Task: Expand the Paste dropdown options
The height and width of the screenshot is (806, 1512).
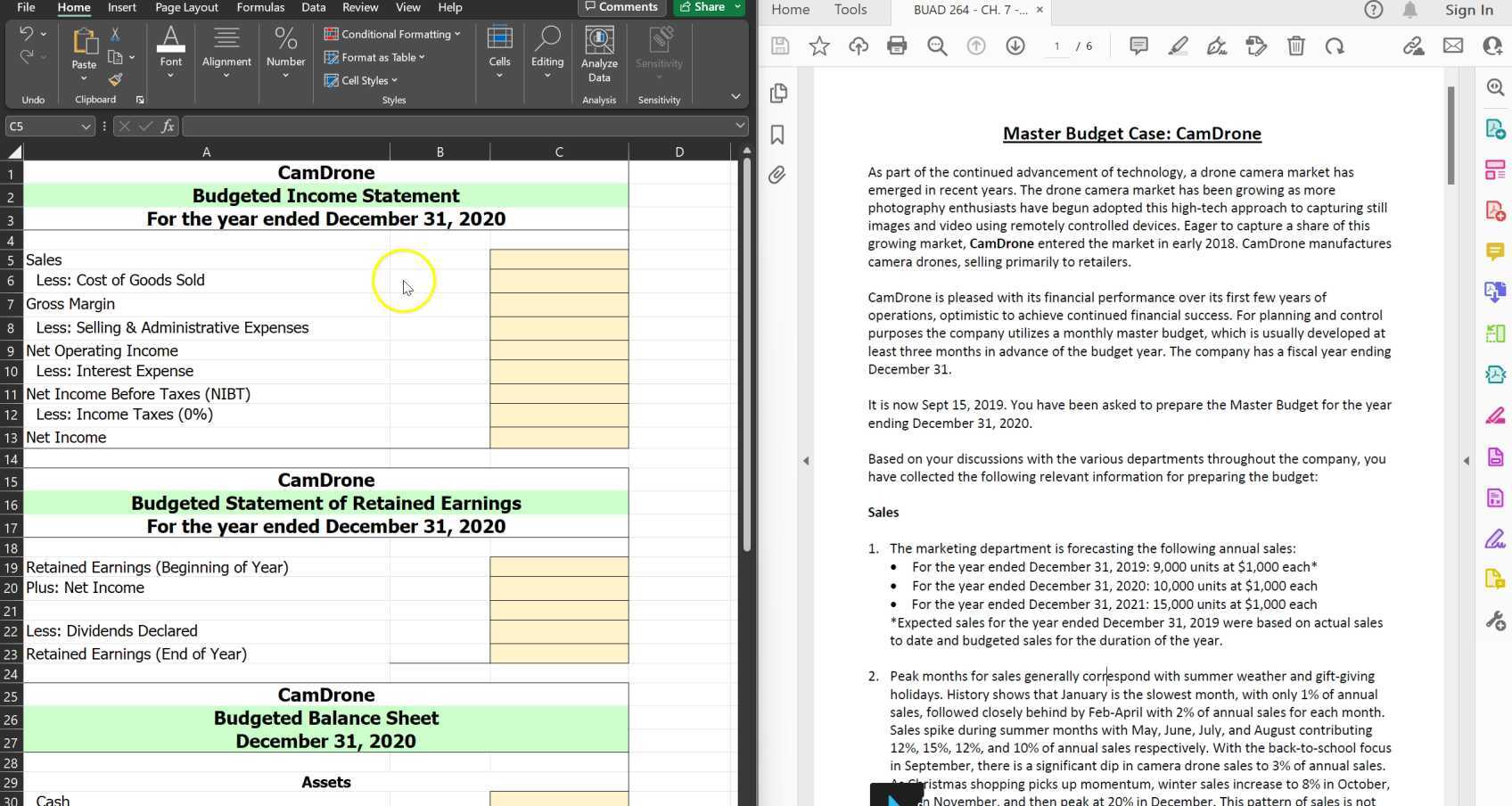Action: [84, 78]
